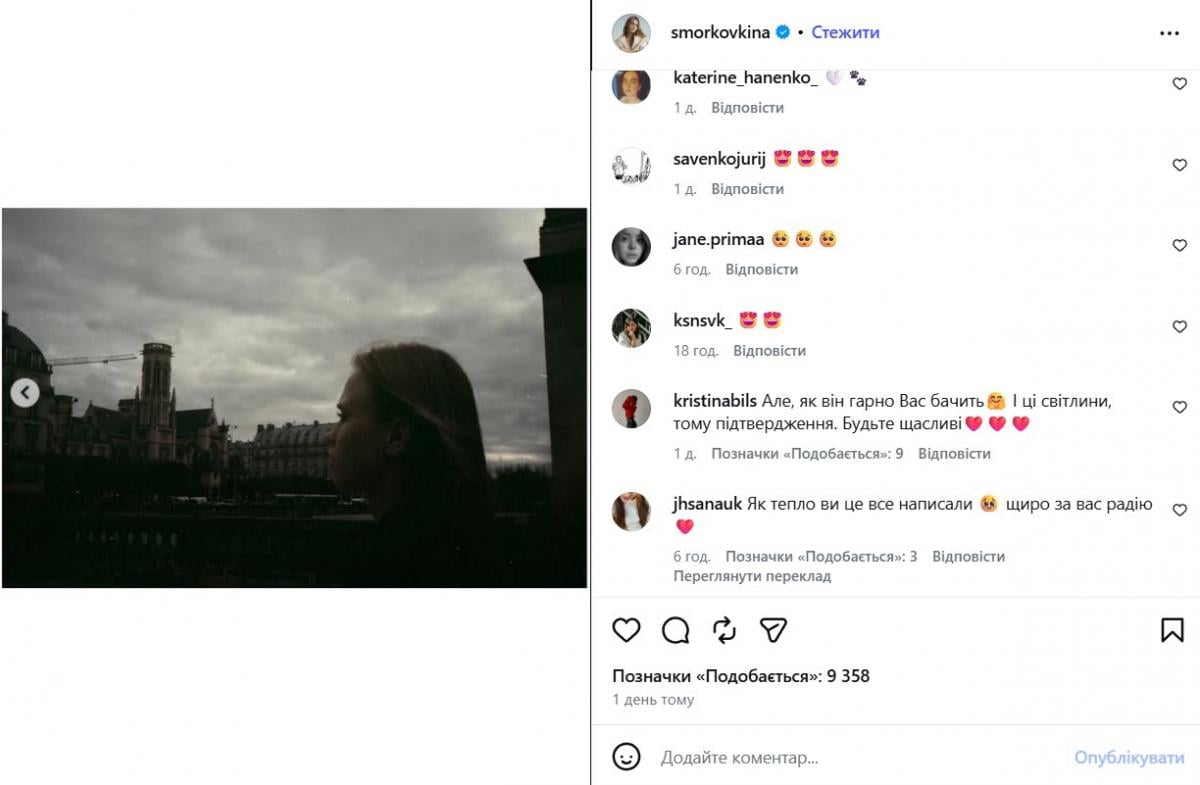The width and height of the screenshot is (1200, 785).
Task: Click the Стежити follow button
Action: click(845, 32)
